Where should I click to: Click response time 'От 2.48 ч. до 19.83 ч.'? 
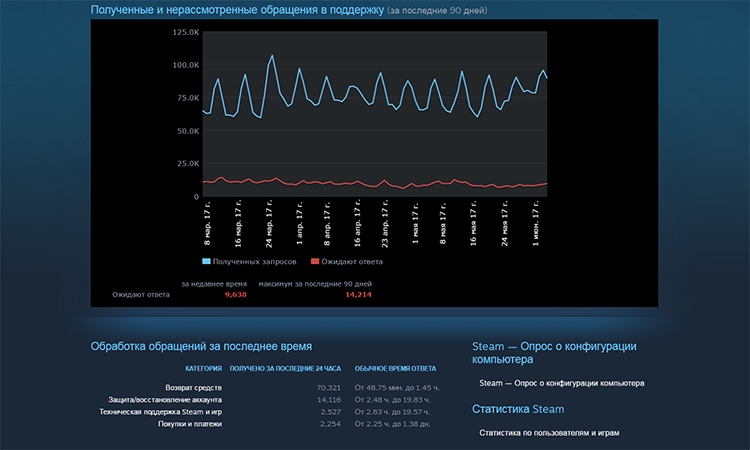click(392, 400)
